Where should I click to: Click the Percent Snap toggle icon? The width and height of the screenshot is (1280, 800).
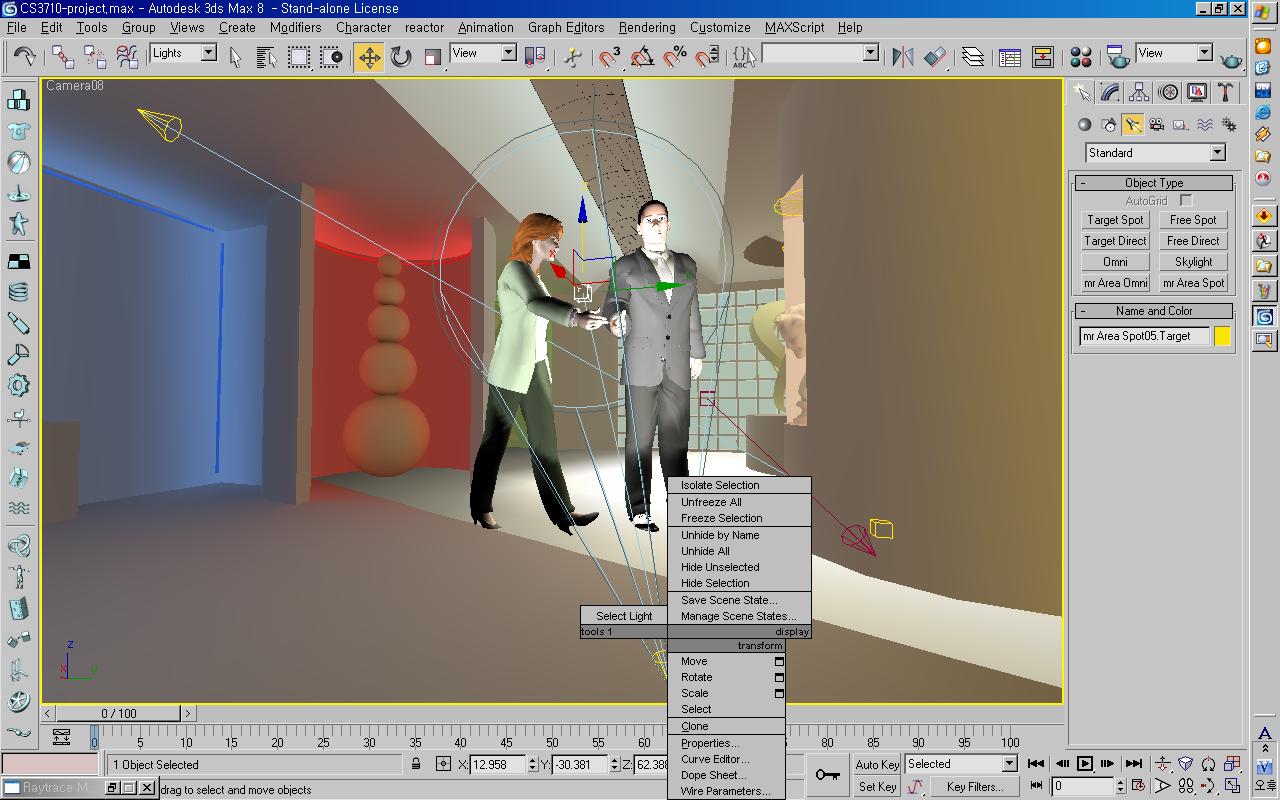tap(675, 56)
